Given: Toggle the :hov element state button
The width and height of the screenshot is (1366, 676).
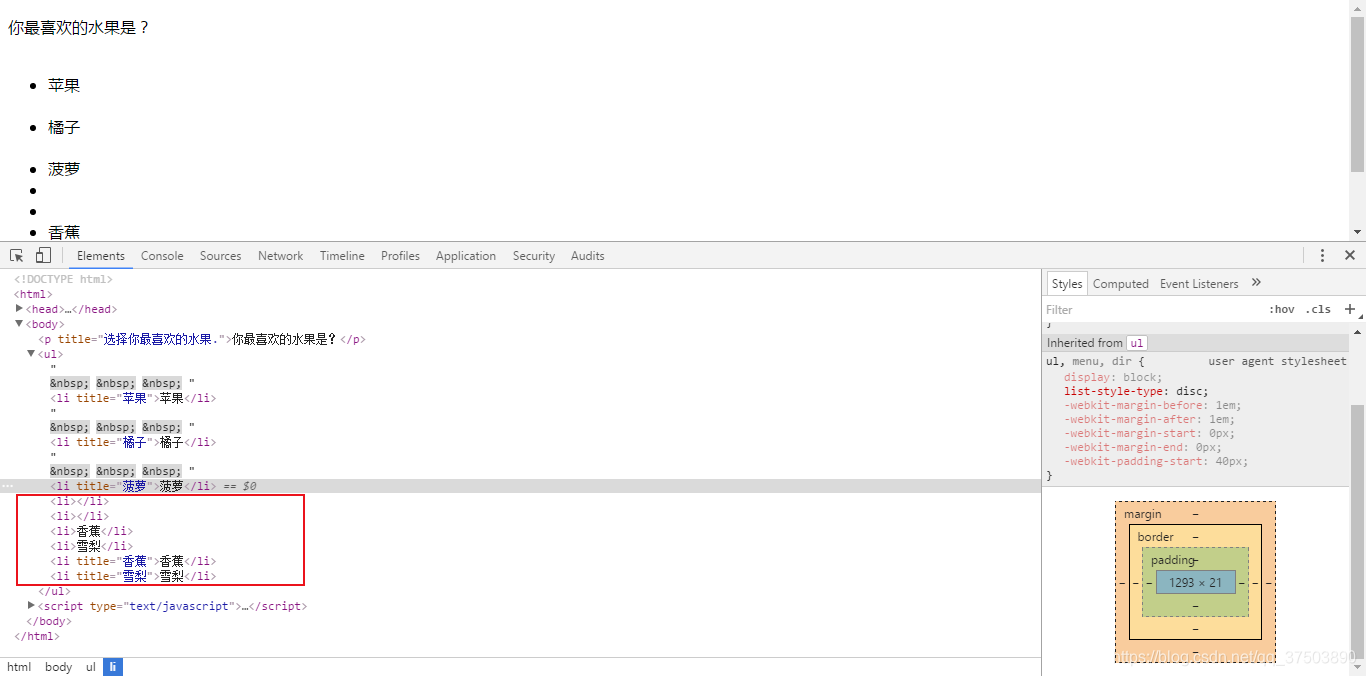Looking at the screenshot, I should (x=1281, y=310).
